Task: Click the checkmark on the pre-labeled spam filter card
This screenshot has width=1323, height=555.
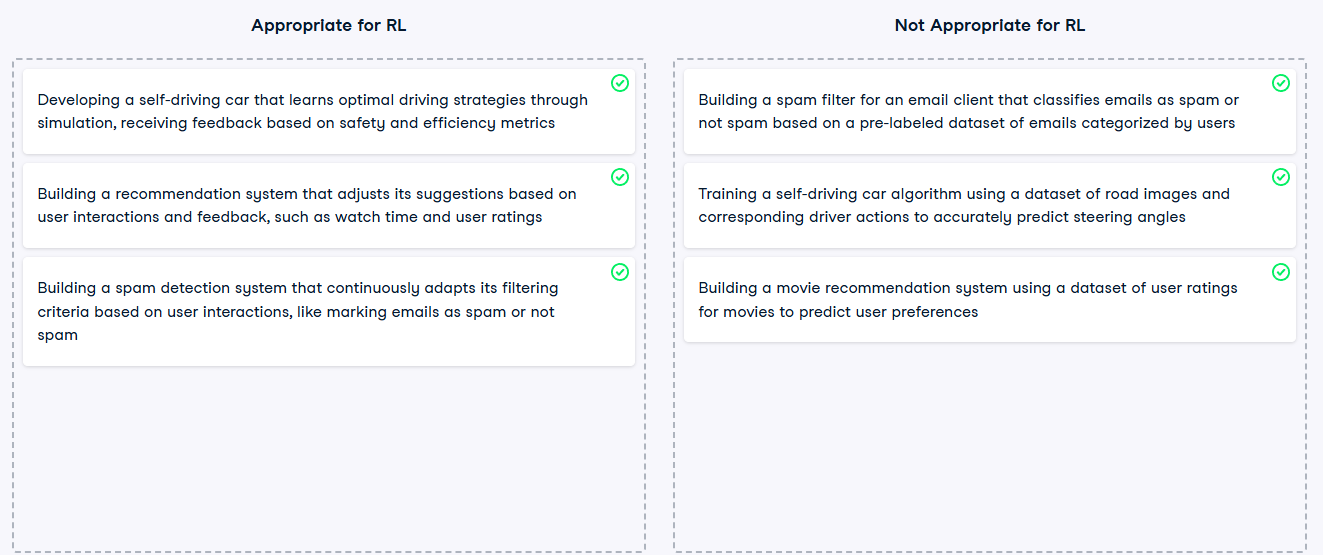Action: (x=1281, y=83)
